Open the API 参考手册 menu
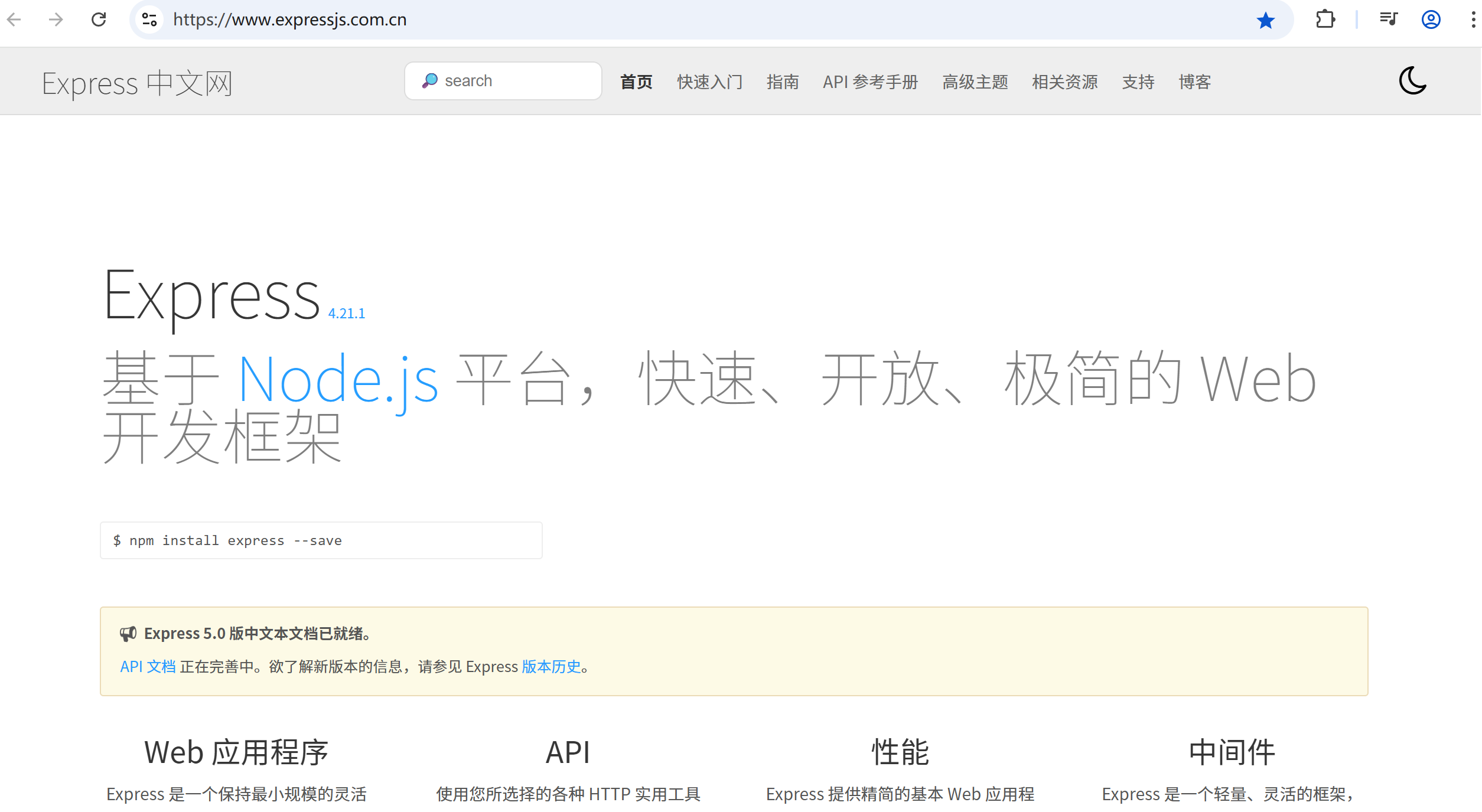1482x812 pixels. click(x=871, y=81)
